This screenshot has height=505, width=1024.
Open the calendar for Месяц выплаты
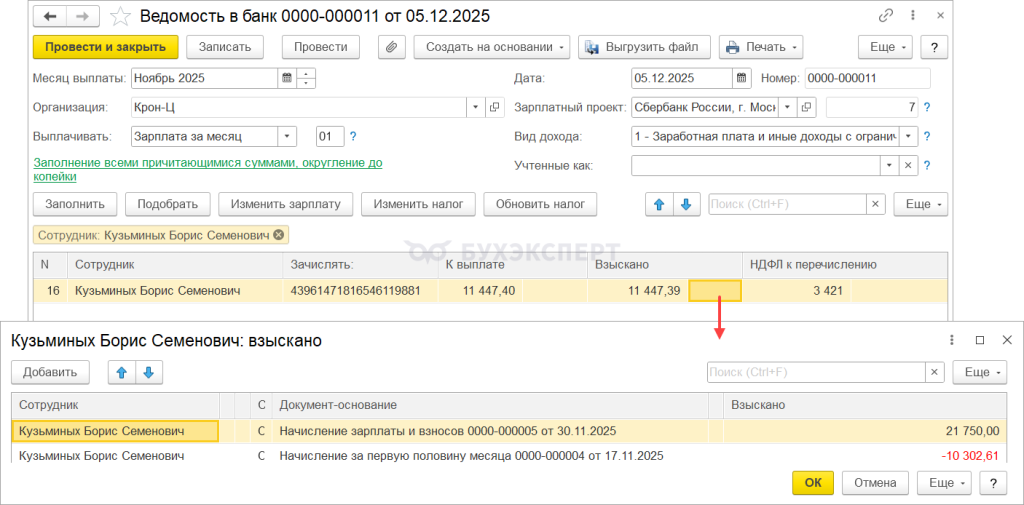(x=286, y=78)
